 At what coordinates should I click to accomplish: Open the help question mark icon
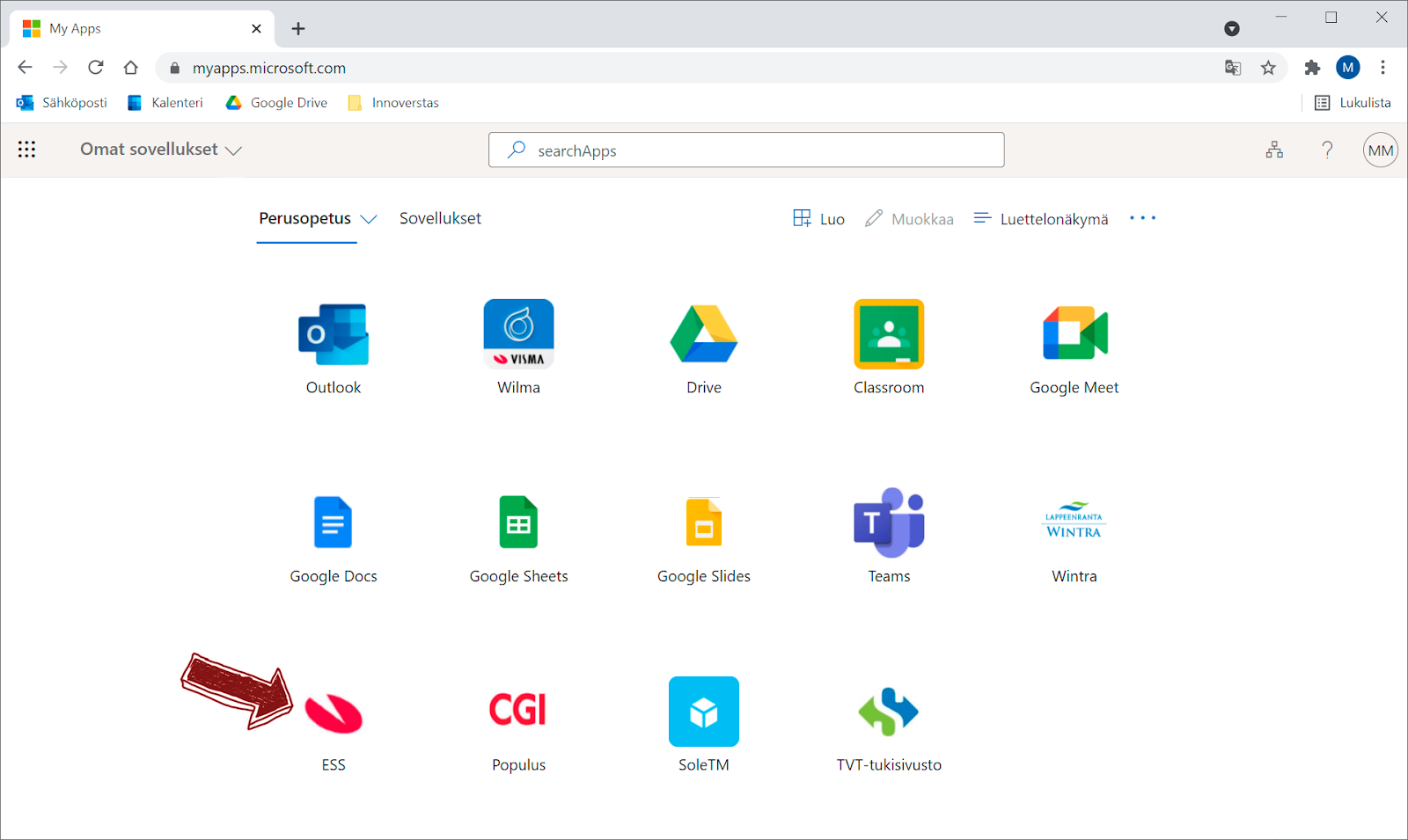(x=1327, y=150)
